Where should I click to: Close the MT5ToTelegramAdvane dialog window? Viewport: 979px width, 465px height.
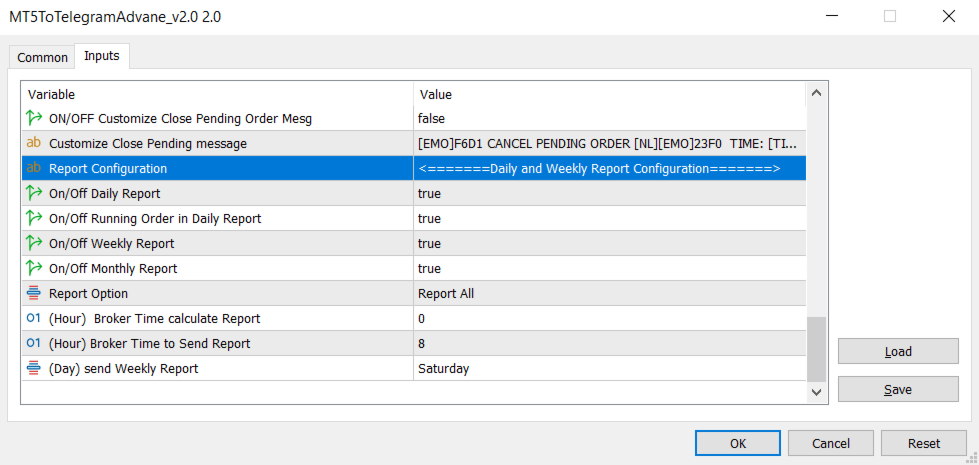point(948,17)
